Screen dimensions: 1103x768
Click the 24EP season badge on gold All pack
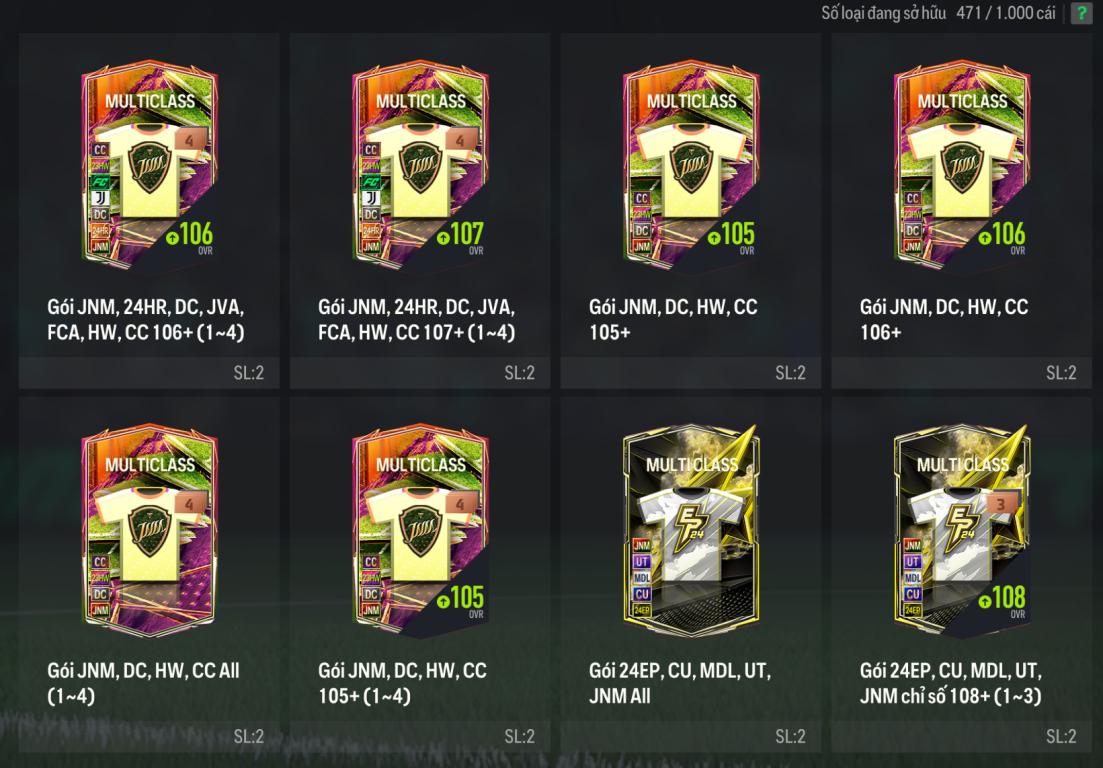[x=642, y=610]
